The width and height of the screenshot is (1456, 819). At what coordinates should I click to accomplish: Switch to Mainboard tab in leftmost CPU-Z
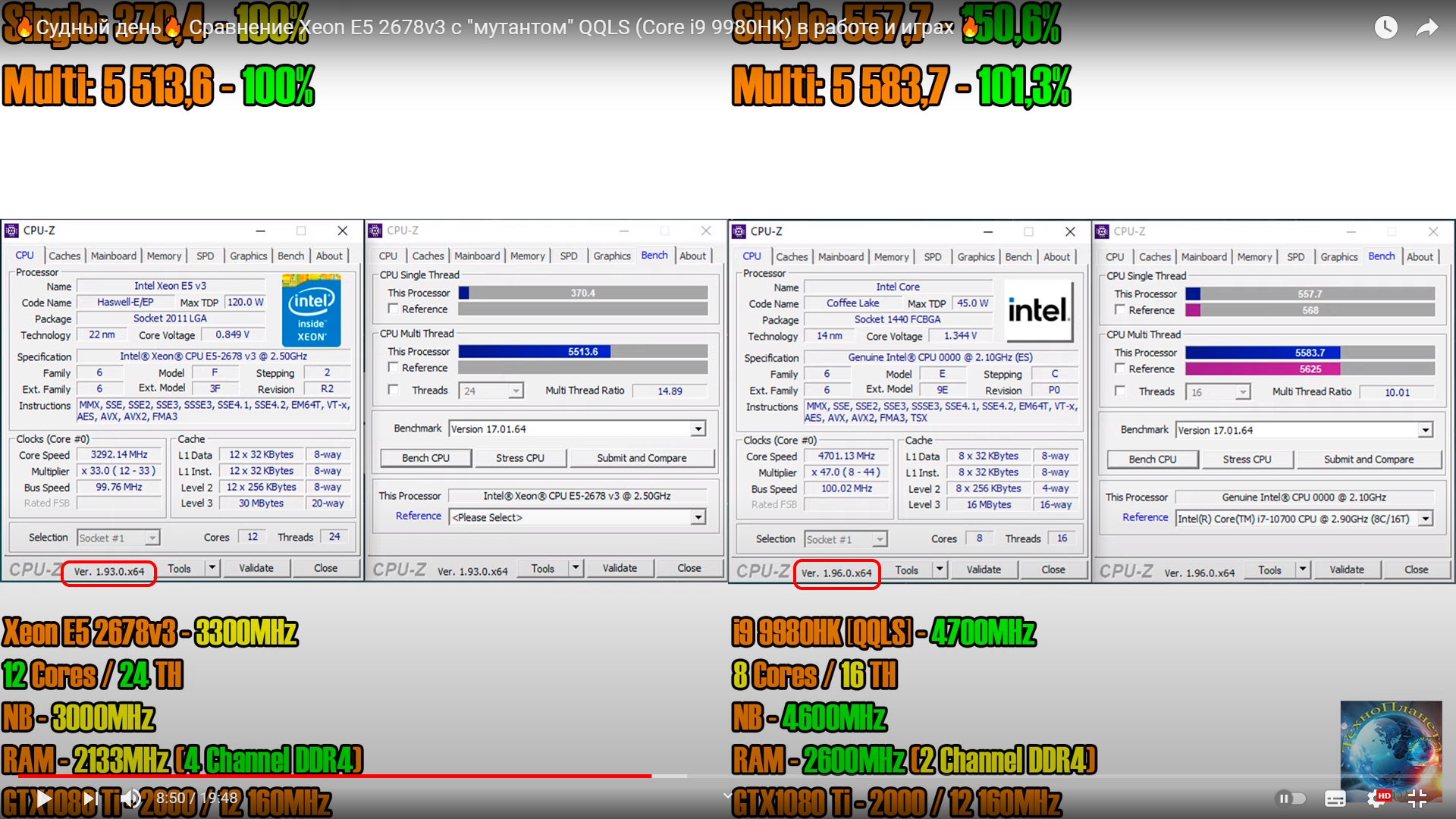(x=113, y=256)
